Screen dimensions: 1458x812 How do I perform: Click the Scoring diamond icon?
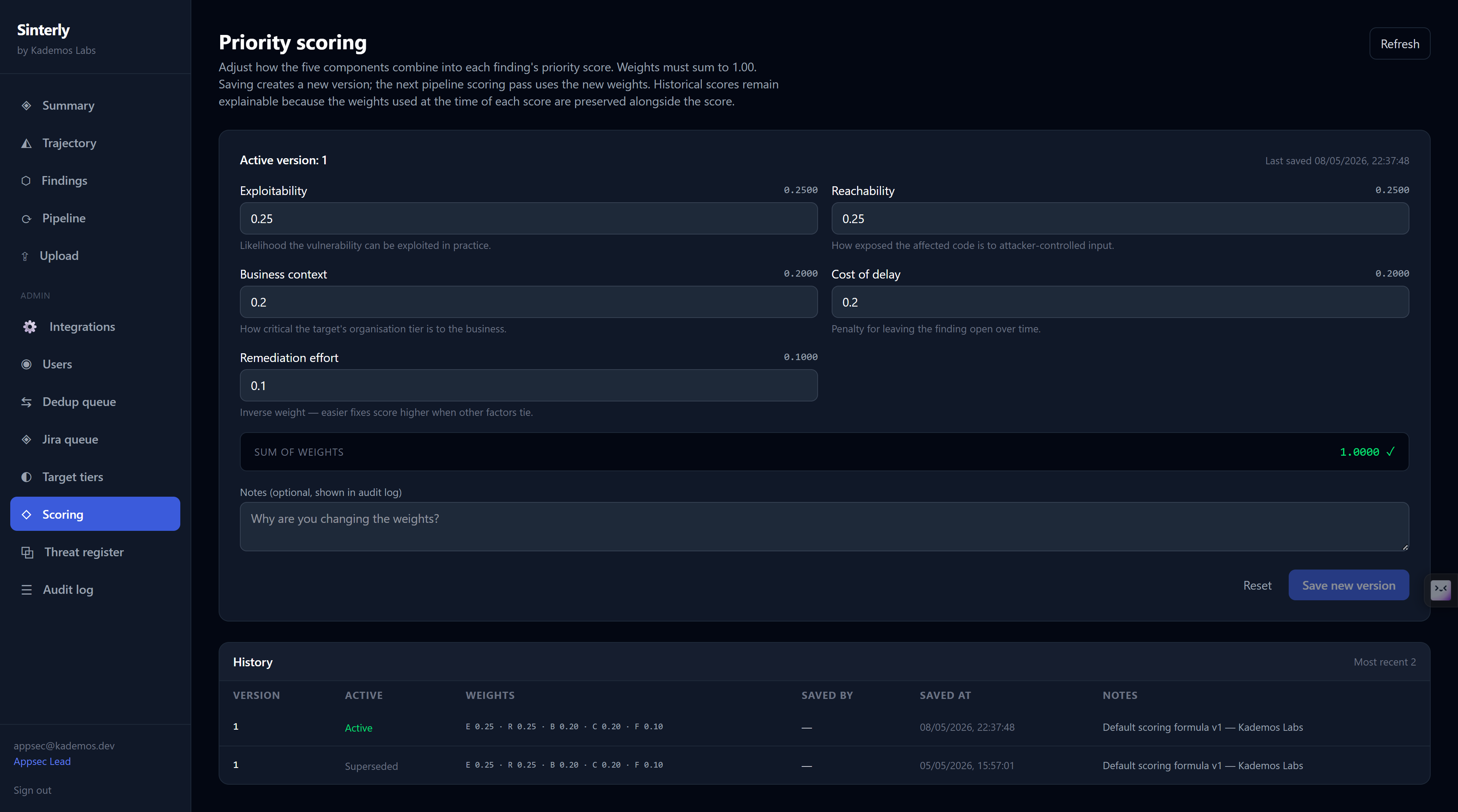[x=26, y=515]
